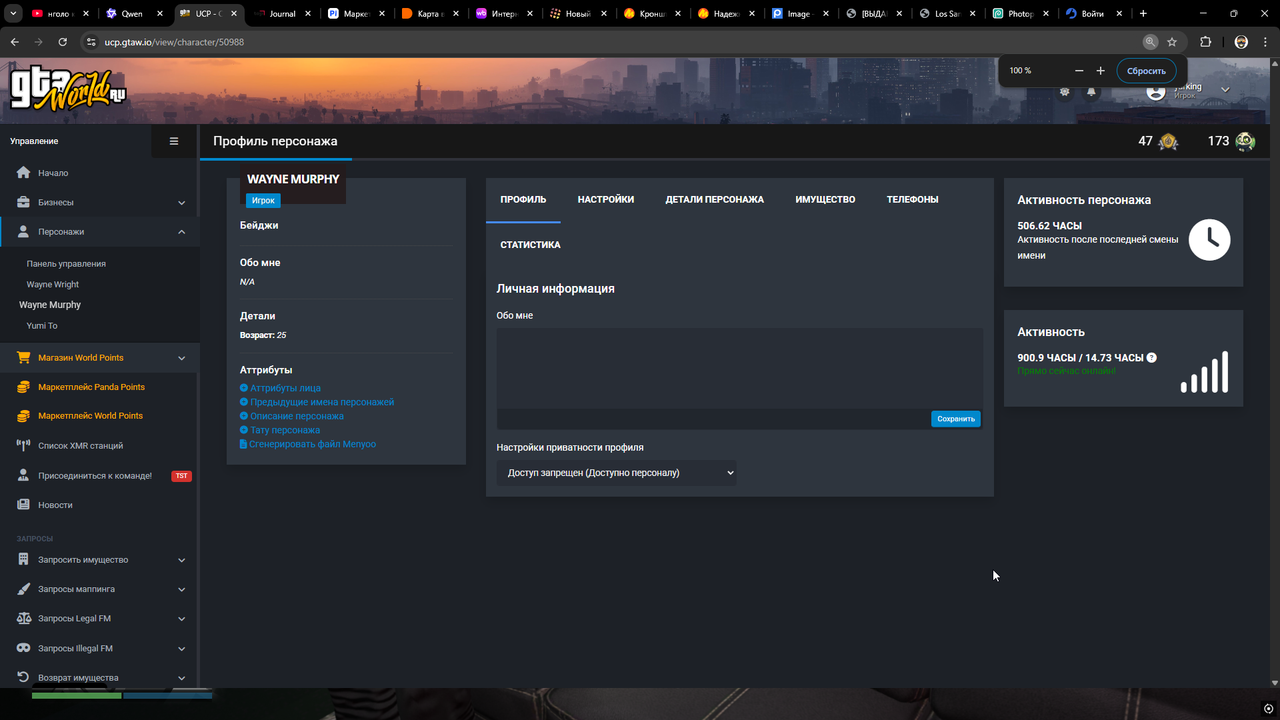The width and height of the screenshot is (1280, 720).
Task: Open the browser extensions puzzle icon
Action: (x=1205, y=42)
